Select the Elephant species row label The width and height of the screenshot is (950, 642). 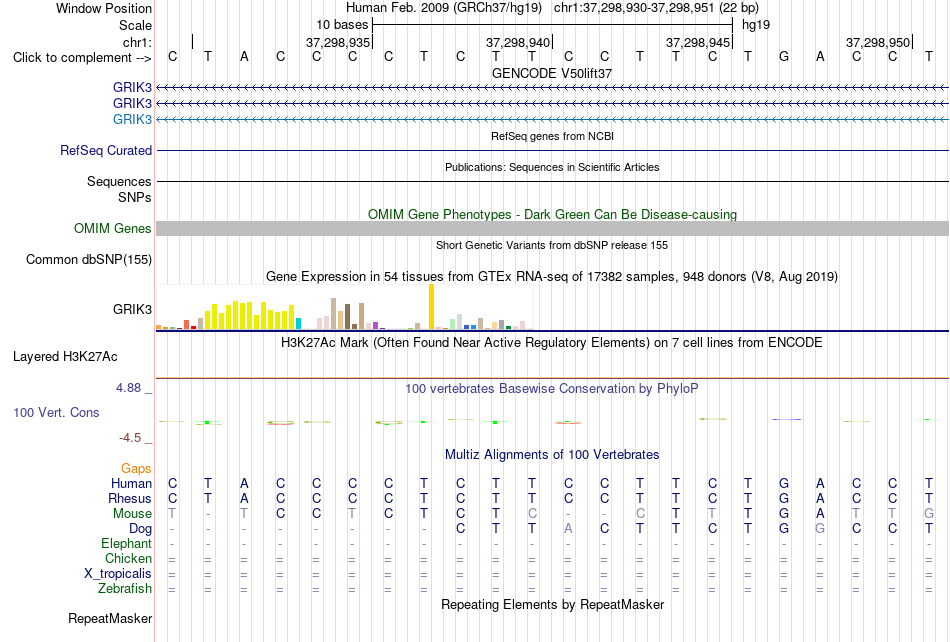[126, 543]
